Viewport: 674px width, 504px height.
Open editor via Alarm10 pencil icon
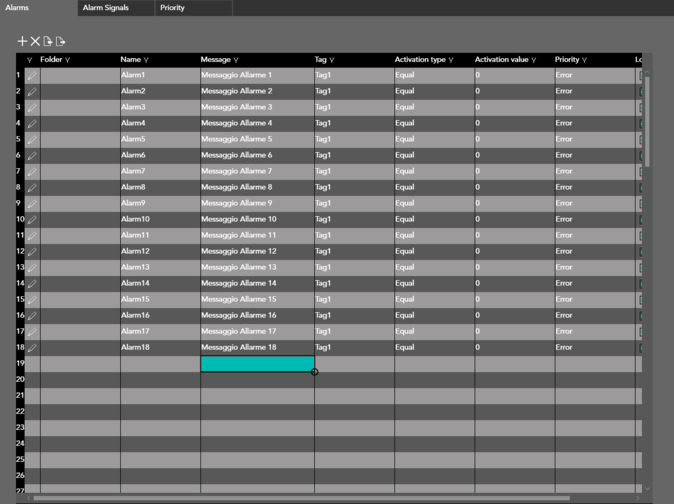[32, 220]
